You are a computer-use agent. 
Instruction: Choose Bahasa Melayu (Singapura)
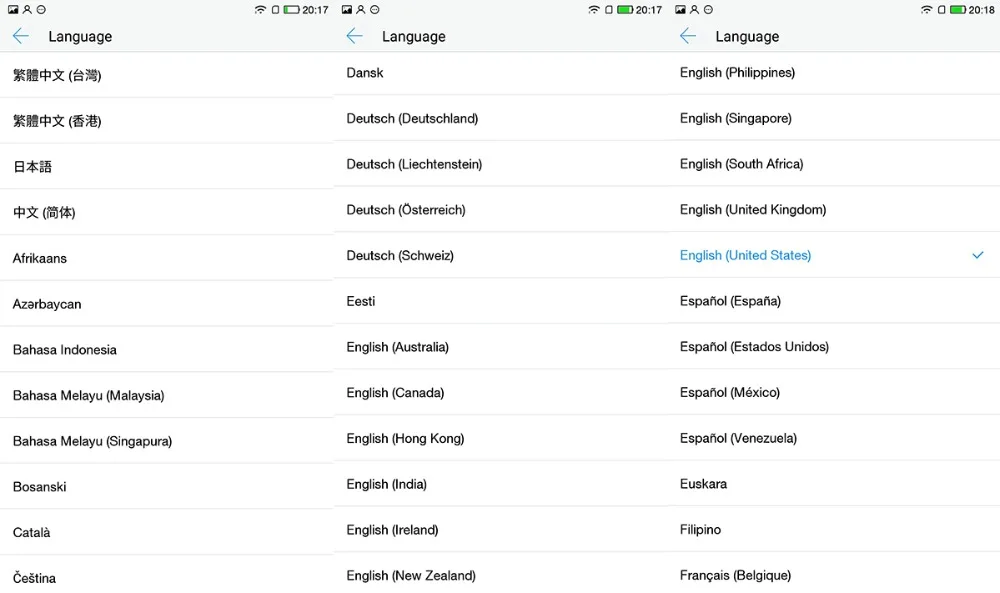point(166,441)
